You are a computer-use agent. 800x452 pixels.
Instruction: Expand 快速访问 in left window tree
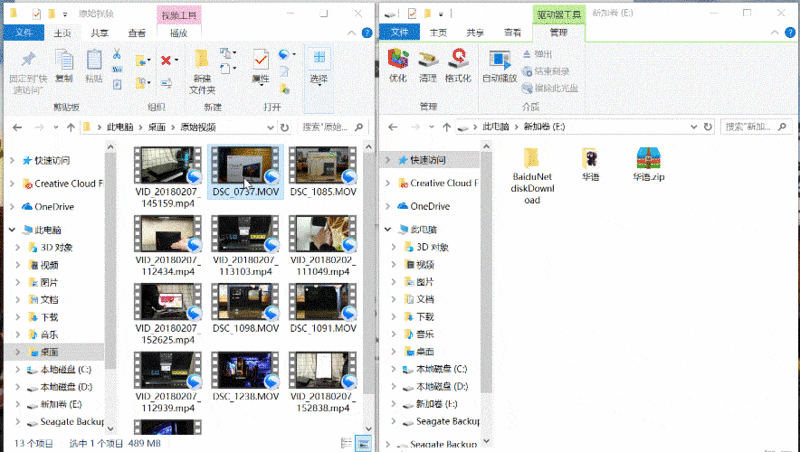pos(12,161)
